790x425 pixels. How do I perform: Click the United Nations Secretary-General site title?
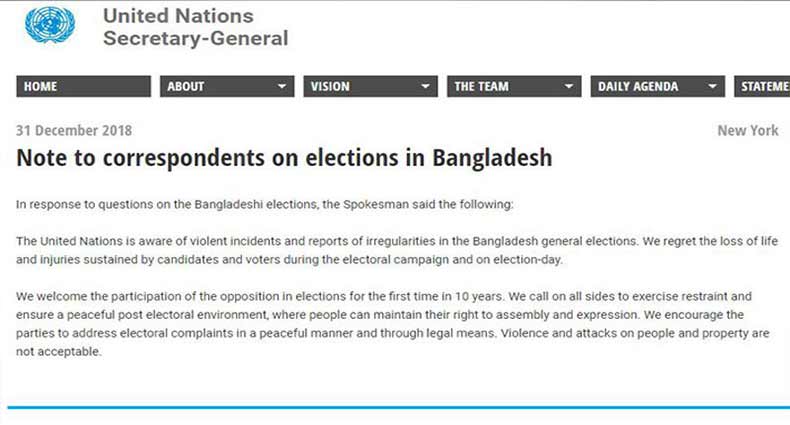pyautogui.click(x=195, y=28)
